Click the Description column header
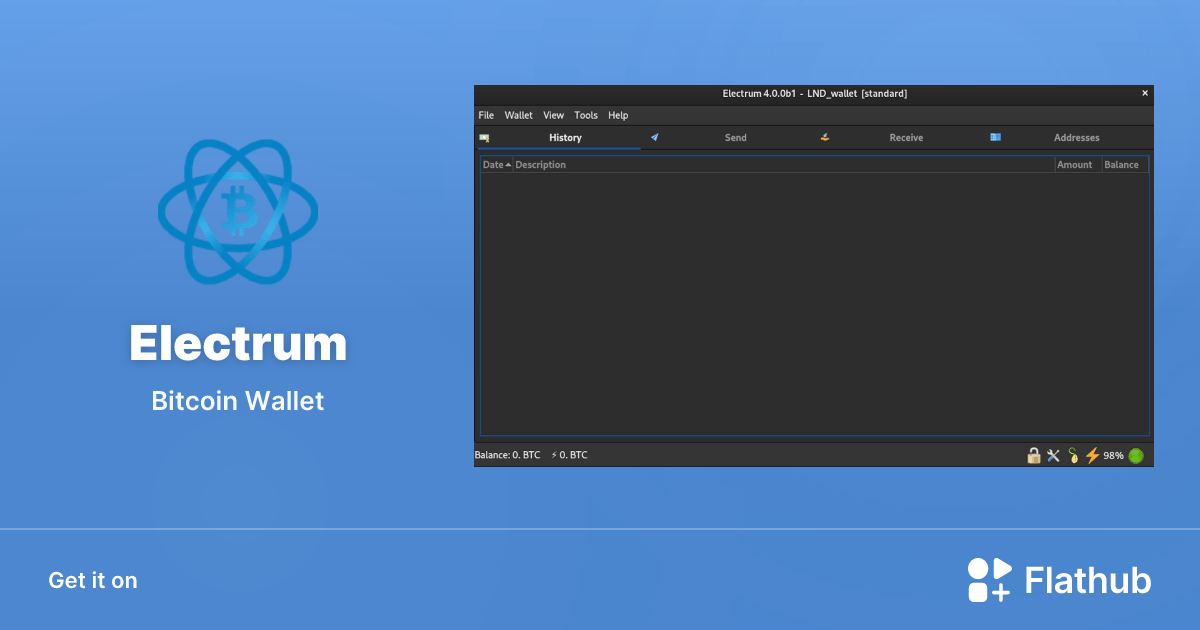 coord(784,165)
